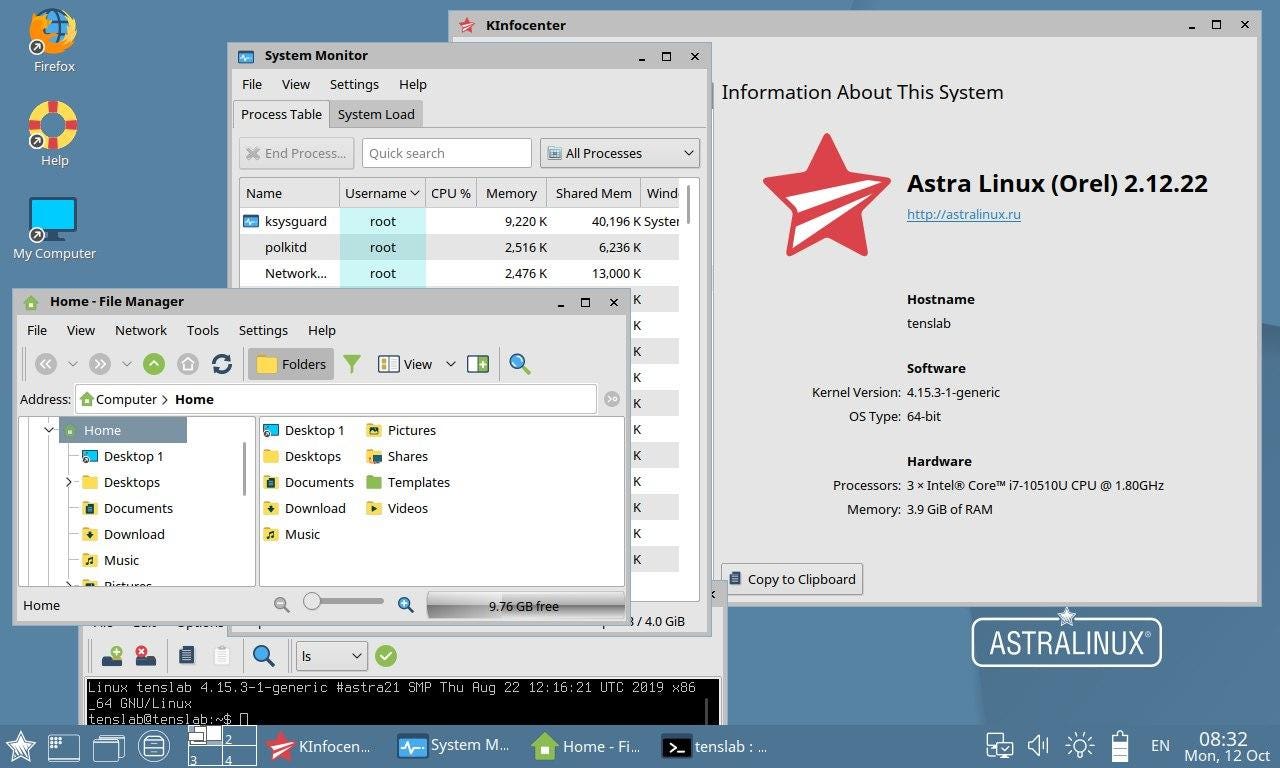Toggle the Folders sidebar button
The width and height of the screenshot is (1280, 768).
point(290,364)
